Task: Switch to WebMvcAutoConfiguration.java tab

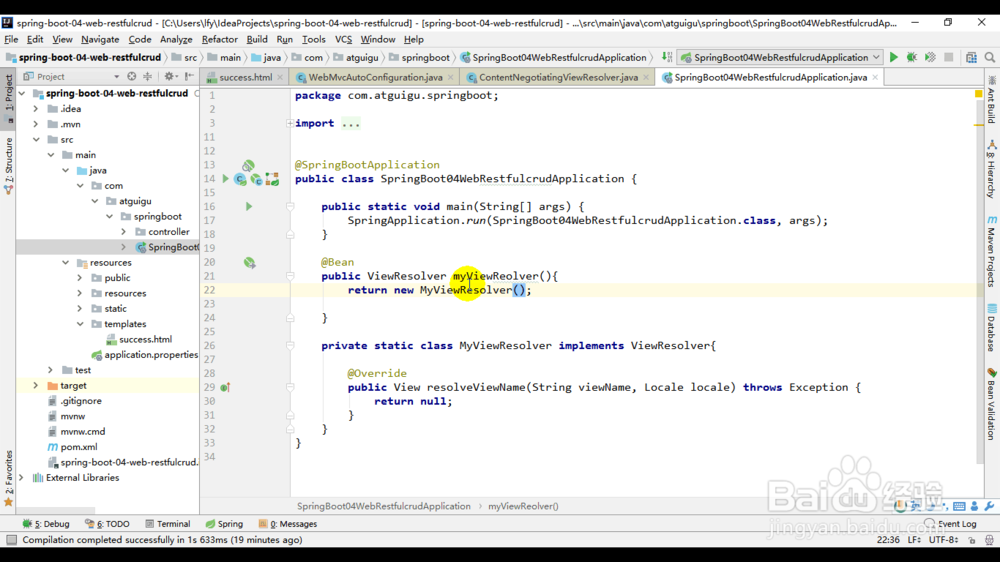Action: (375, 77)
